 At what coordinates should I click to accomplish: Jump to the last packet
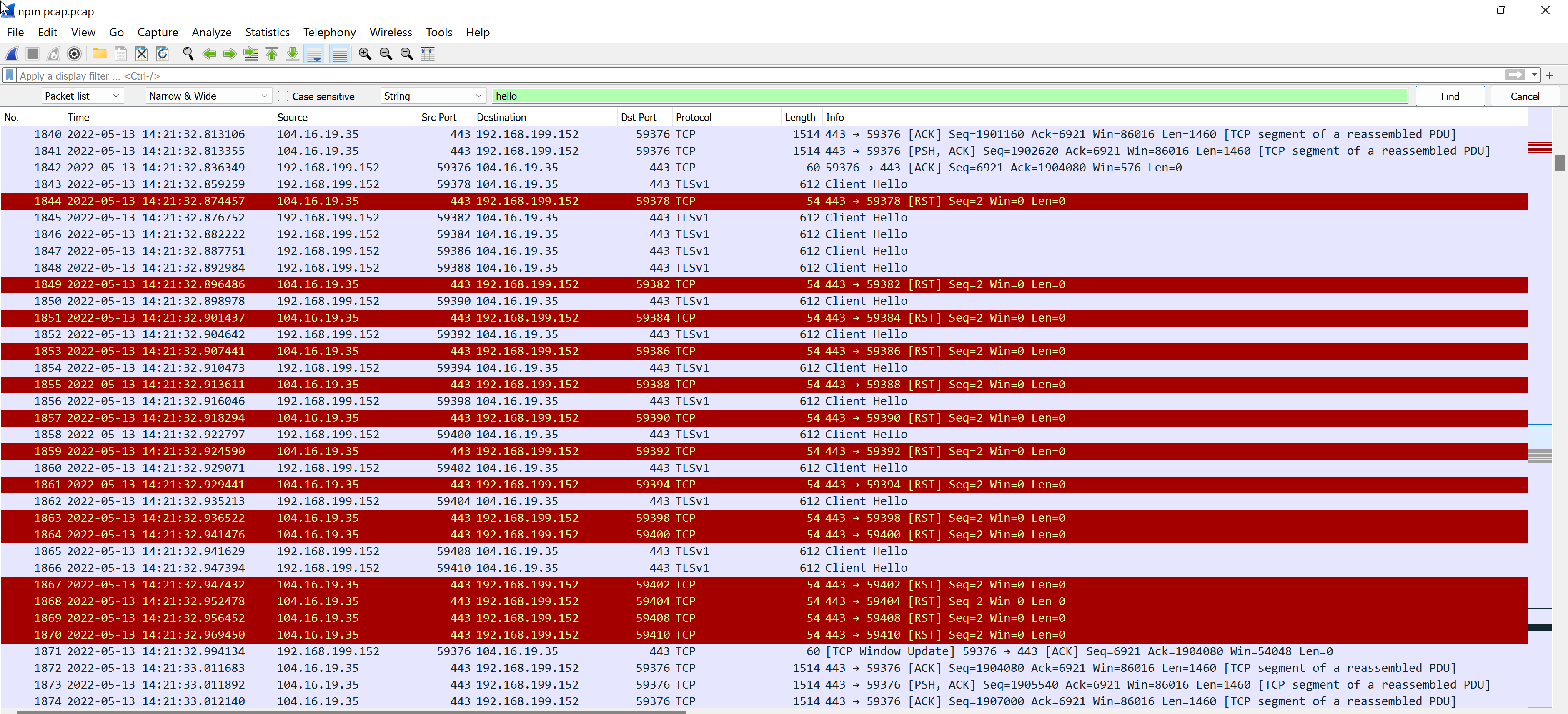pos(293,54)
